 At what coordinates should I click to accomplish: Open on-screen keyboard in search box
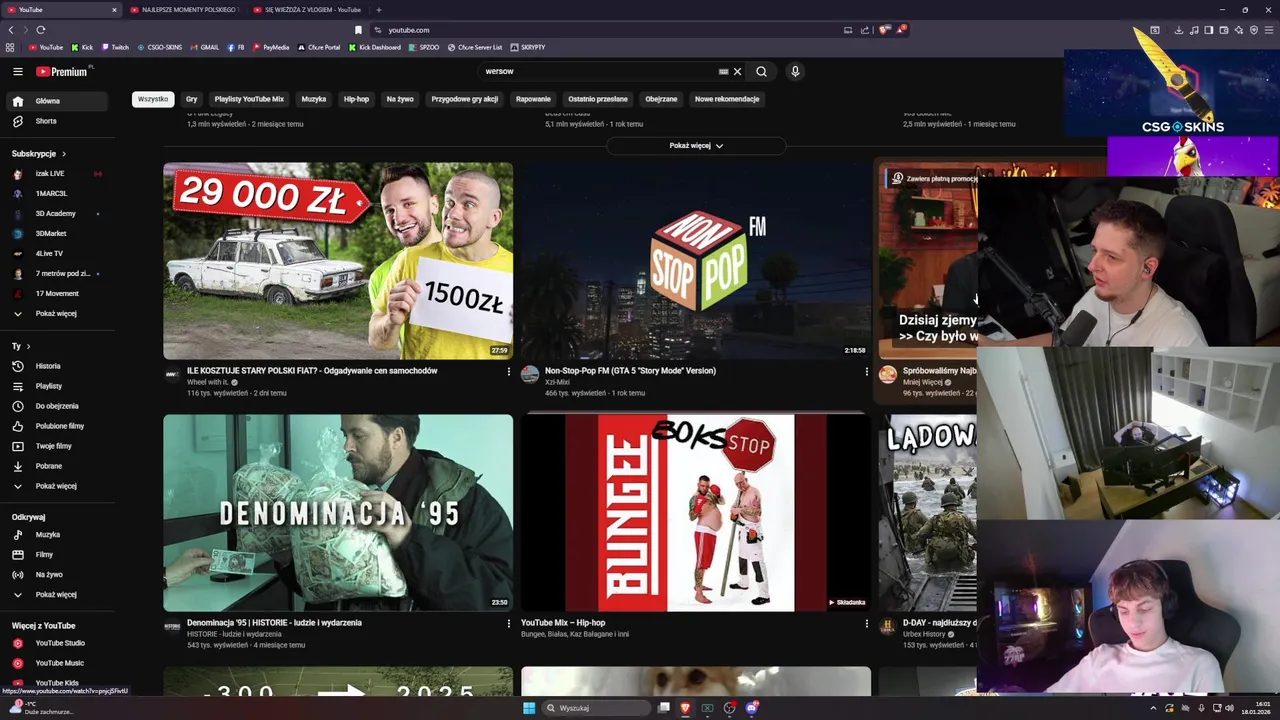pos(723,71)
